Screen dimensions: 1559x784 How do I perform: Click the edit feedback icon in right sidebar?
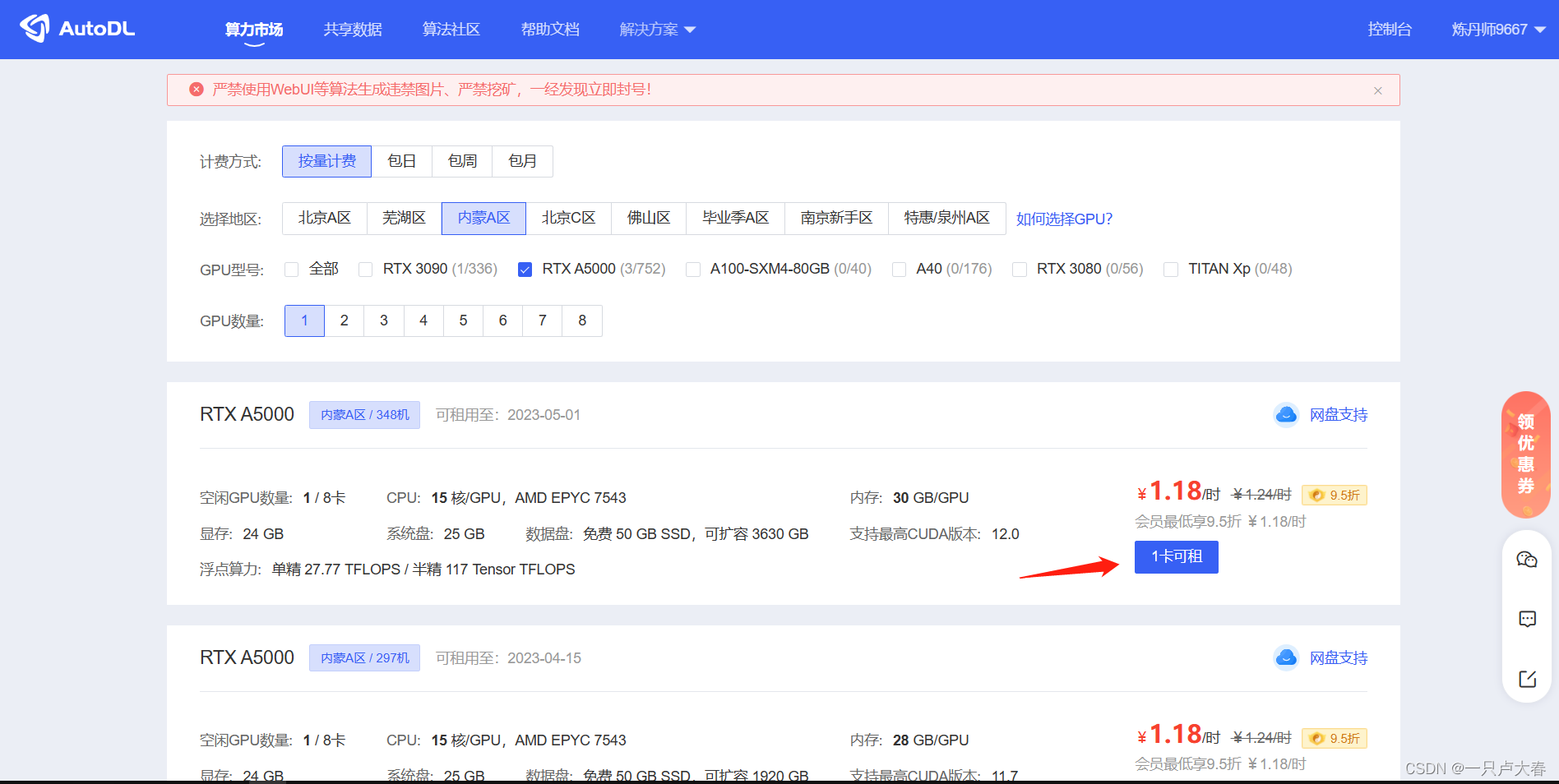tap(1527, 679)
